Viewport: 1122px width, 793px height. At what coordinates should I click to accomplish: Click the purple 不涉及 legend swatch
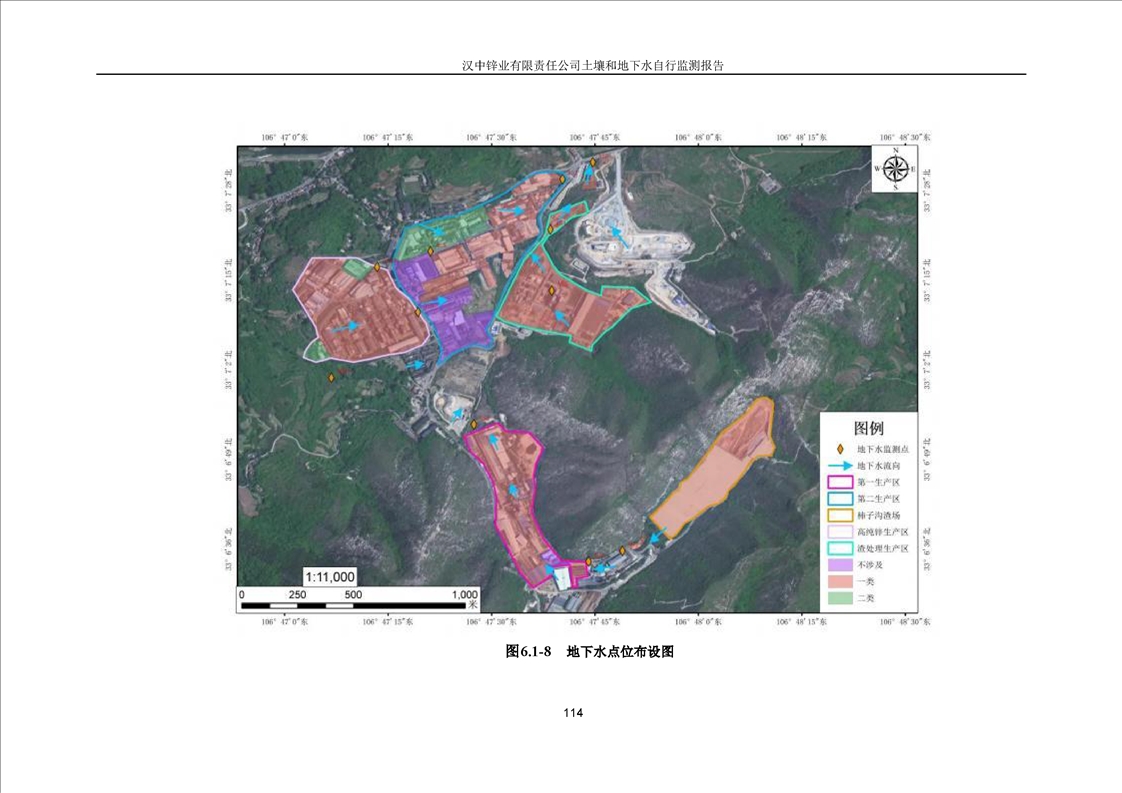point(840,565)
